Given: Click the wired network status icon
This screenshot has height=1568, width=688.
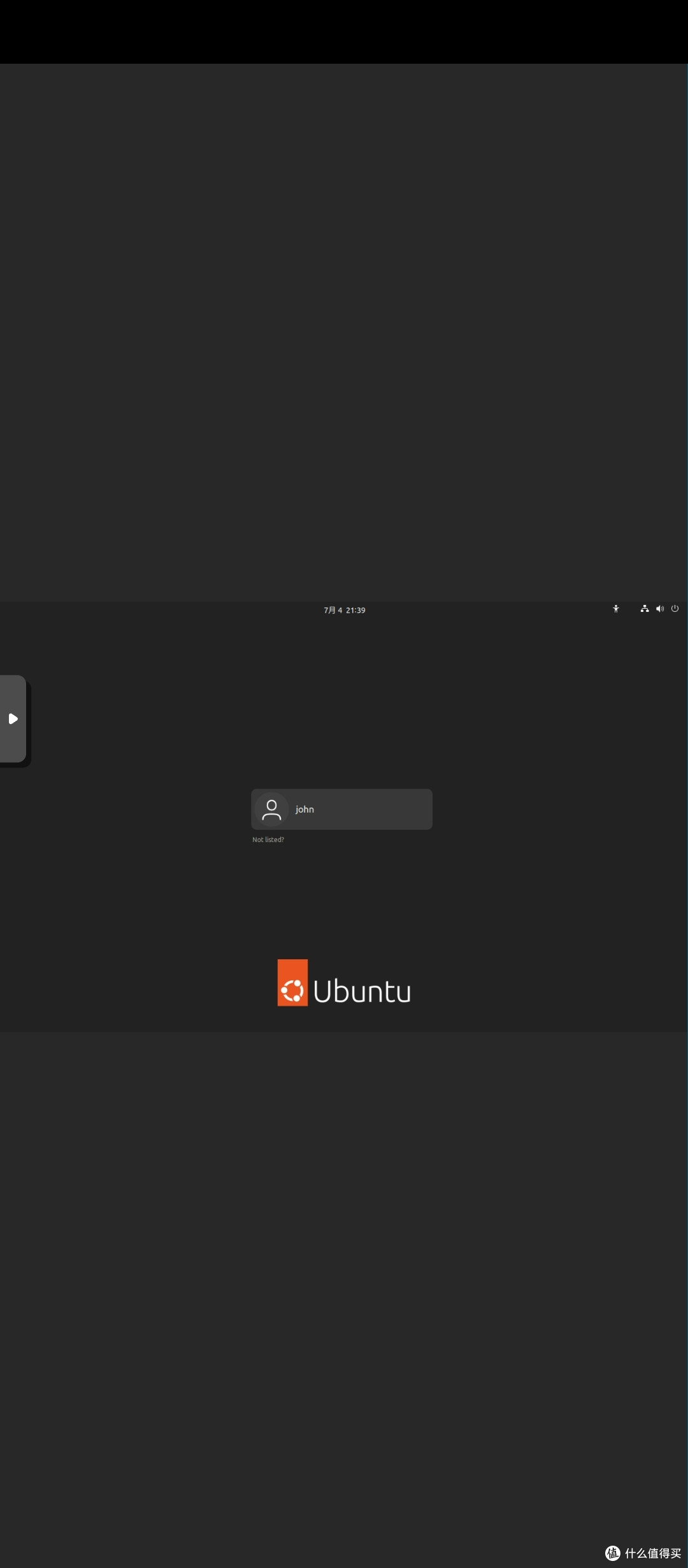Looking at the screenshot, I should (x=645, y=609).
